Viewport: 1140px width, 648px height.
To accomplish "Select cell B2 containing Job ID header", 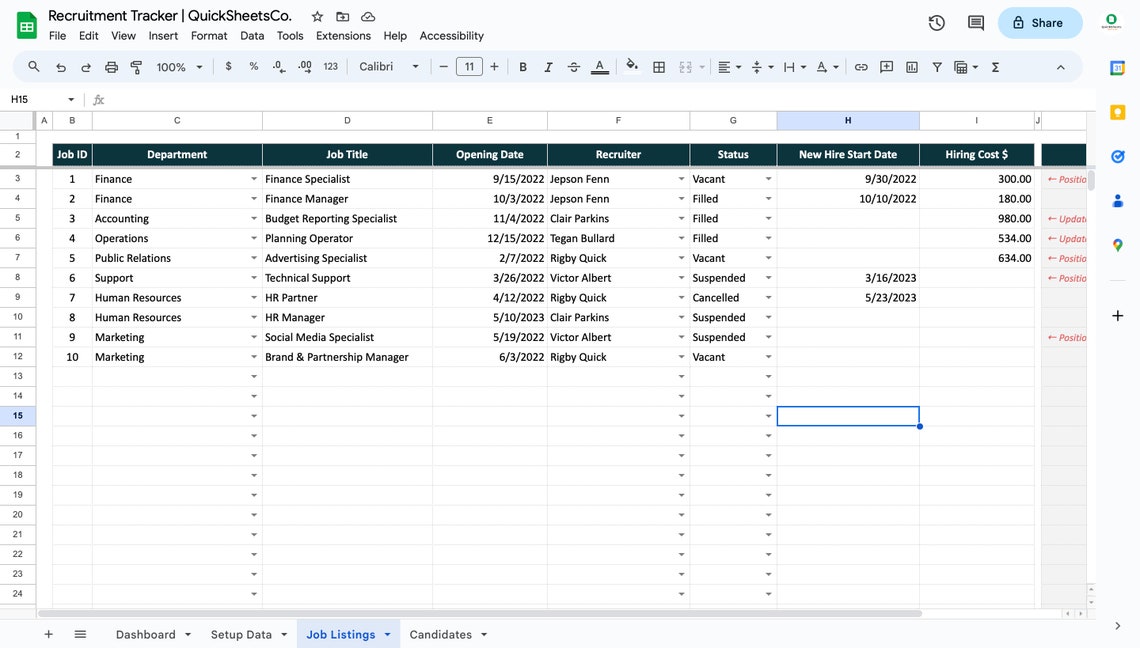I will click(x=72, y=154).
